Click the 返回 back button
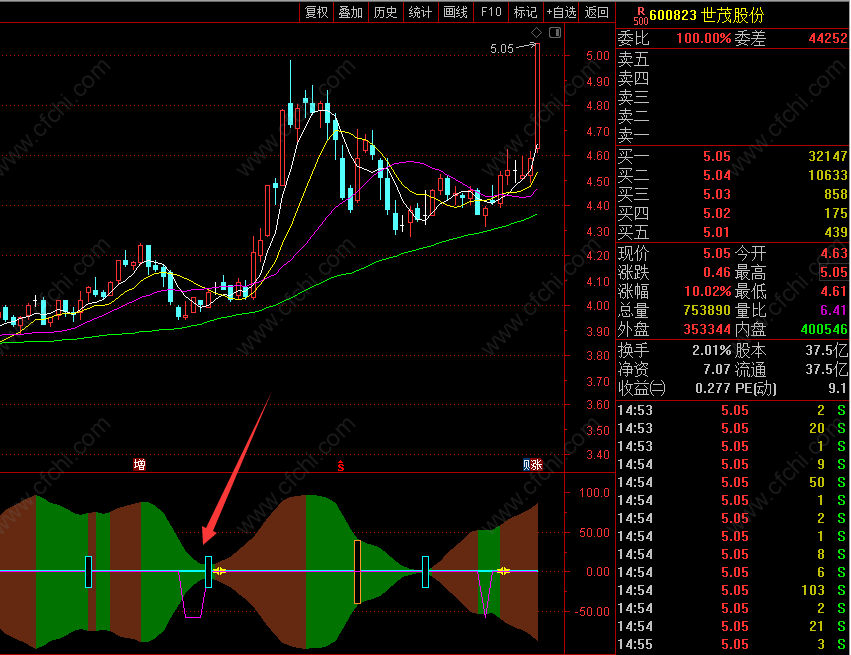This screenshot has width=851, height=655. pos(596,12)
